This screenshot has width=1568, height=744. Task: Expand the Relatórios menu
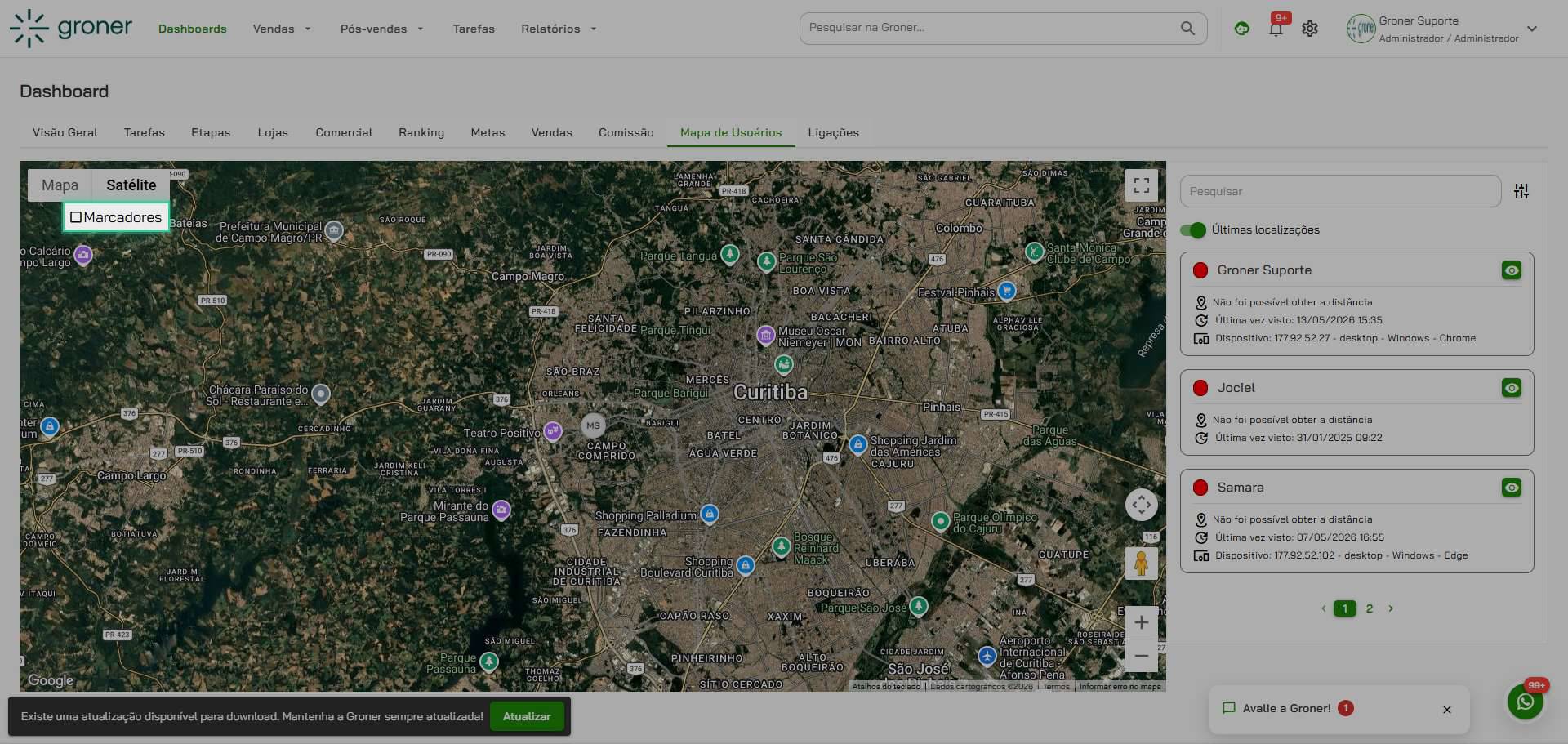coord(559,29)
